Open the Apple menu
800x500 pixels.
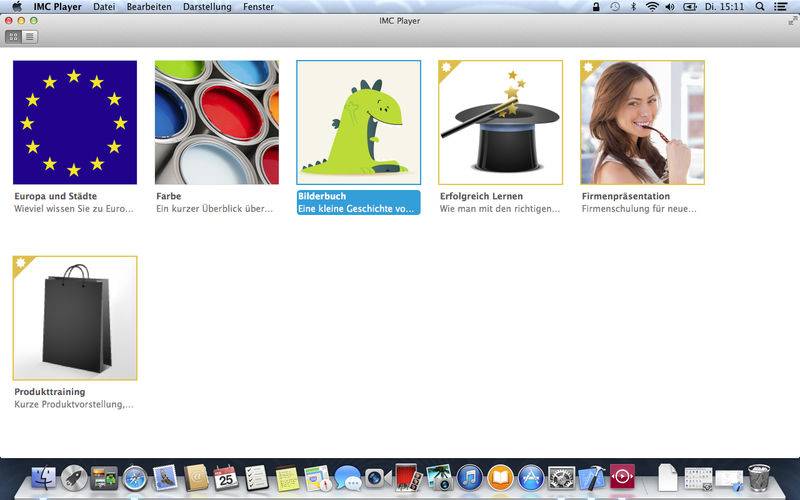click(17, 7)
